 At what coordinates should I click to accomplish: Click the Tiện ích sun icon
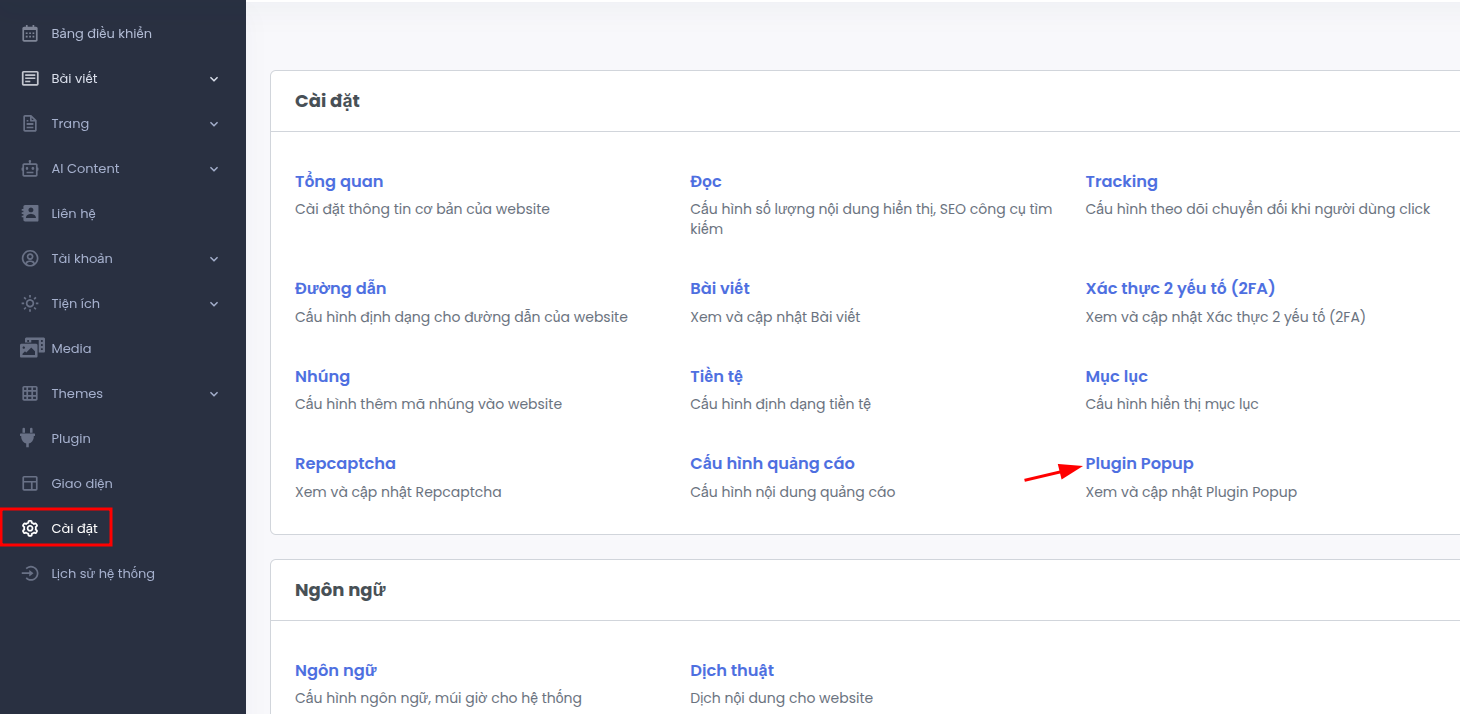pyautogui.click(x=30, y=303)
